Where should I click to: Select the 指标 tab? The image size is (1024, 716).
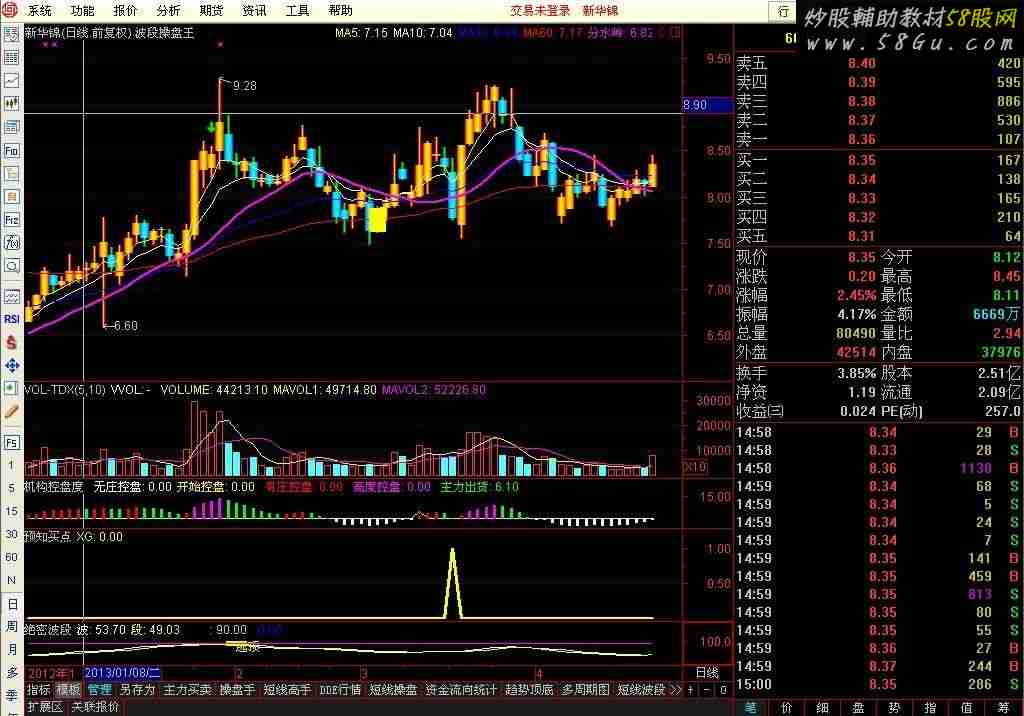(x=39, y=689)
